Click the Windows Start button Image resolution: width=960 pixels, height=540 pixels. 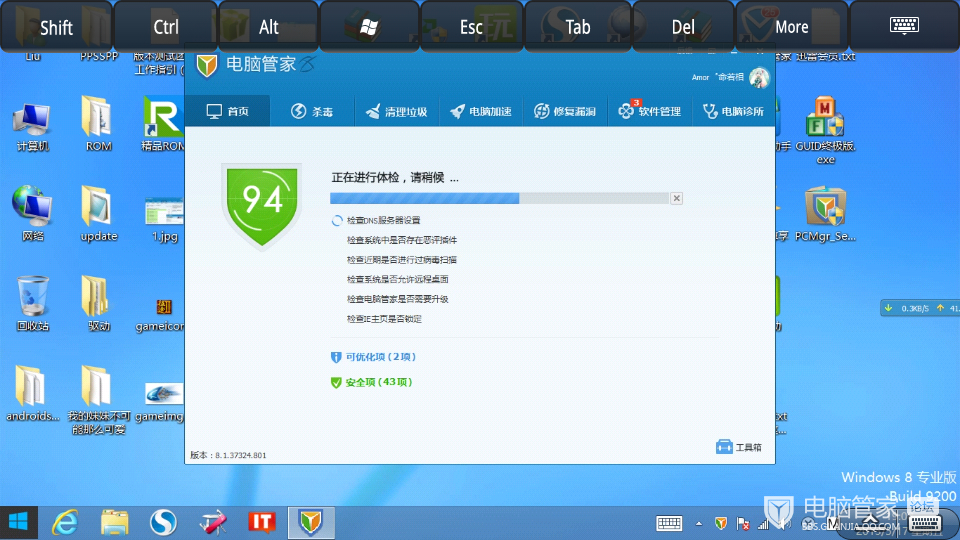(18, 522)
